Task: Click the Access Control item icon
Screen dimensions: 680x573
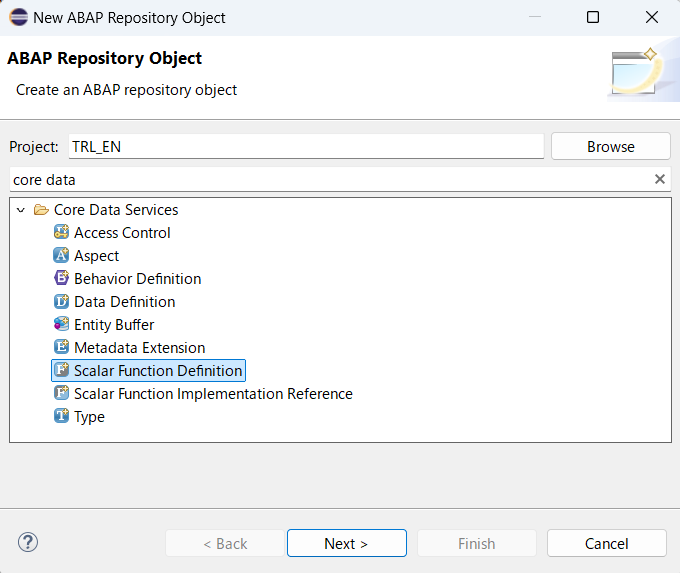Action: [61, 233]
